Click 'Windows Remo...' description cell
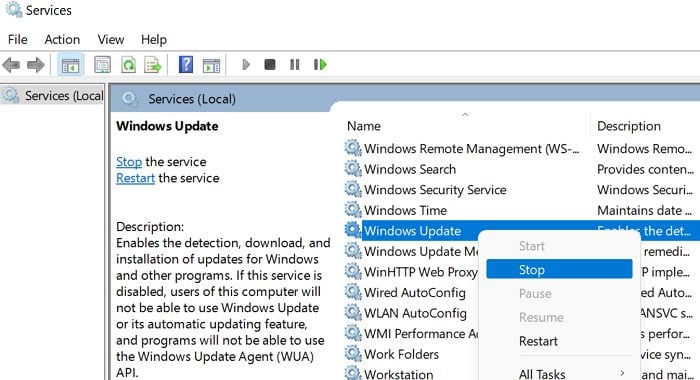This screenshot has height=380, width=700. pos(645,149)
